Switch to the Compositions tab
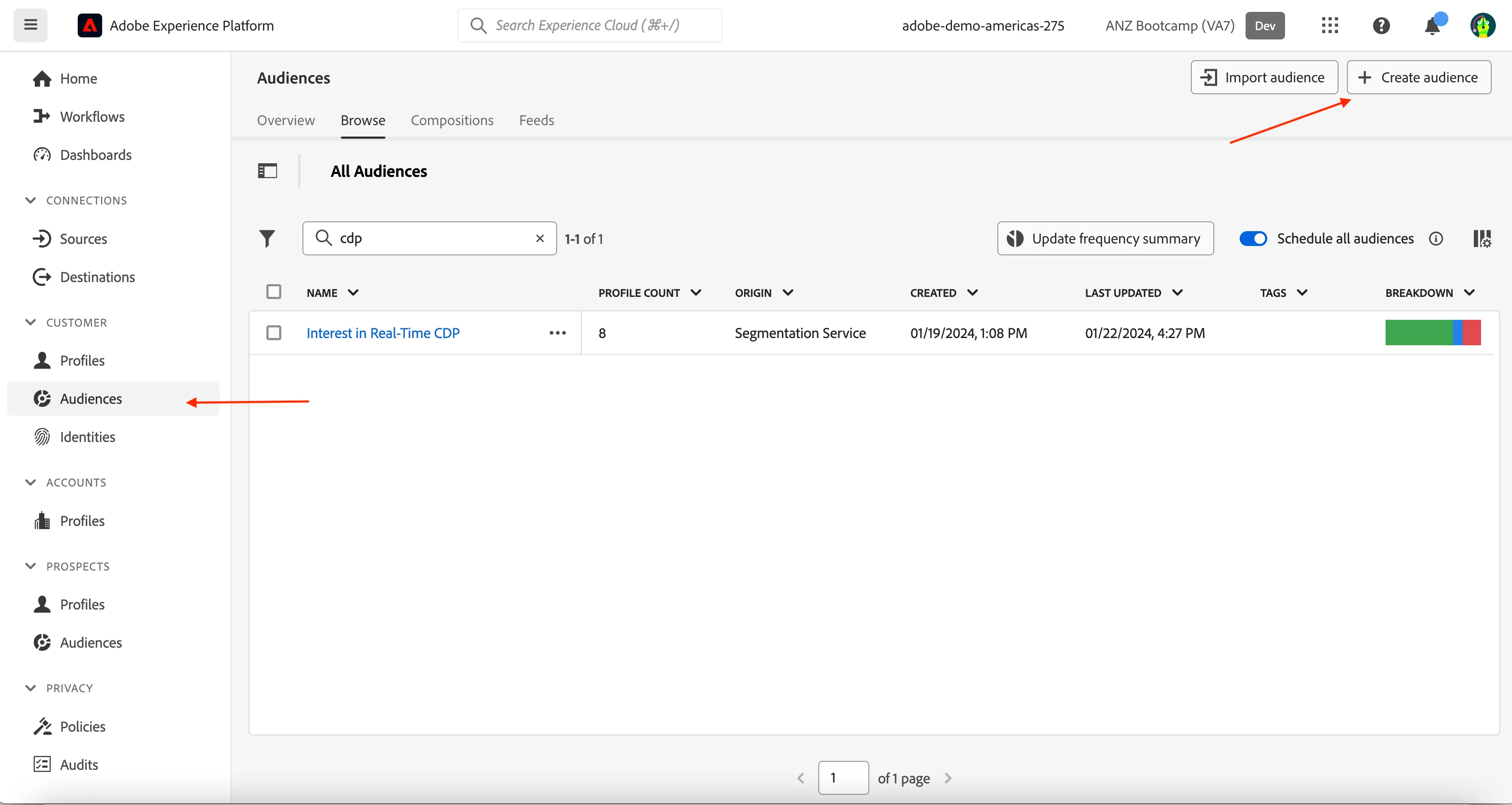The image size is (1512, 805). tap(452, 120)
